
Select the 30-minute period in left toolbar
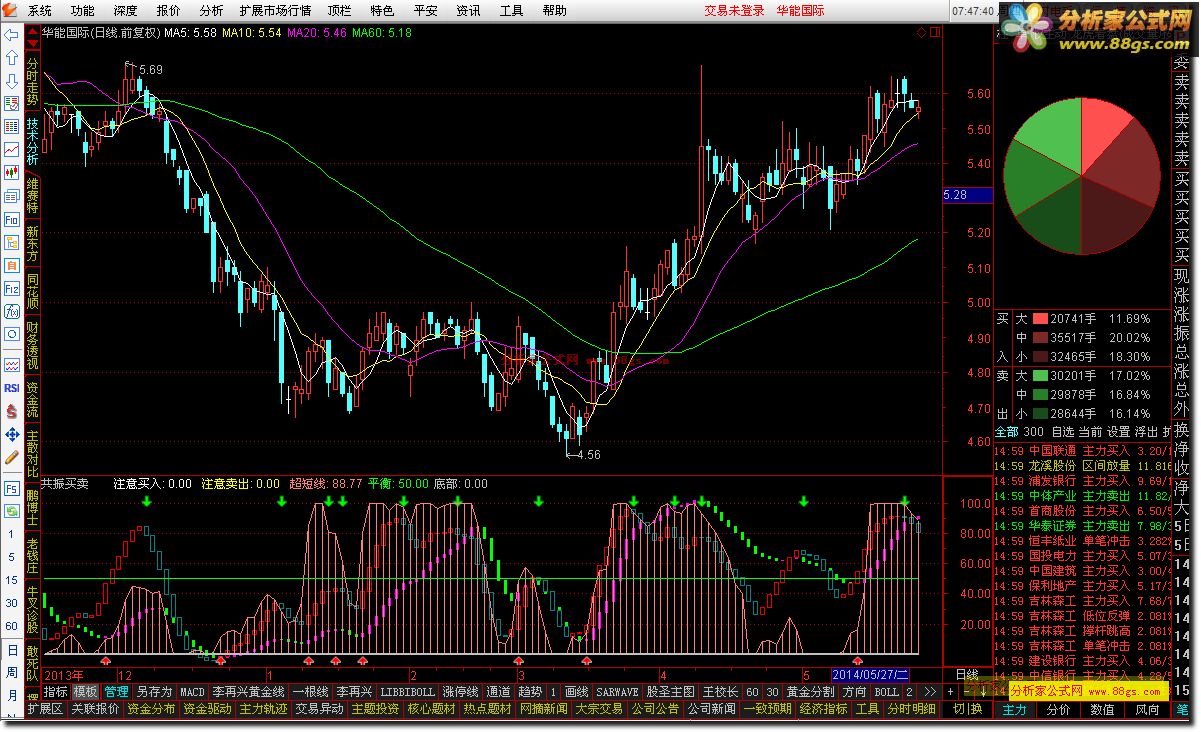tap(12, 603)
